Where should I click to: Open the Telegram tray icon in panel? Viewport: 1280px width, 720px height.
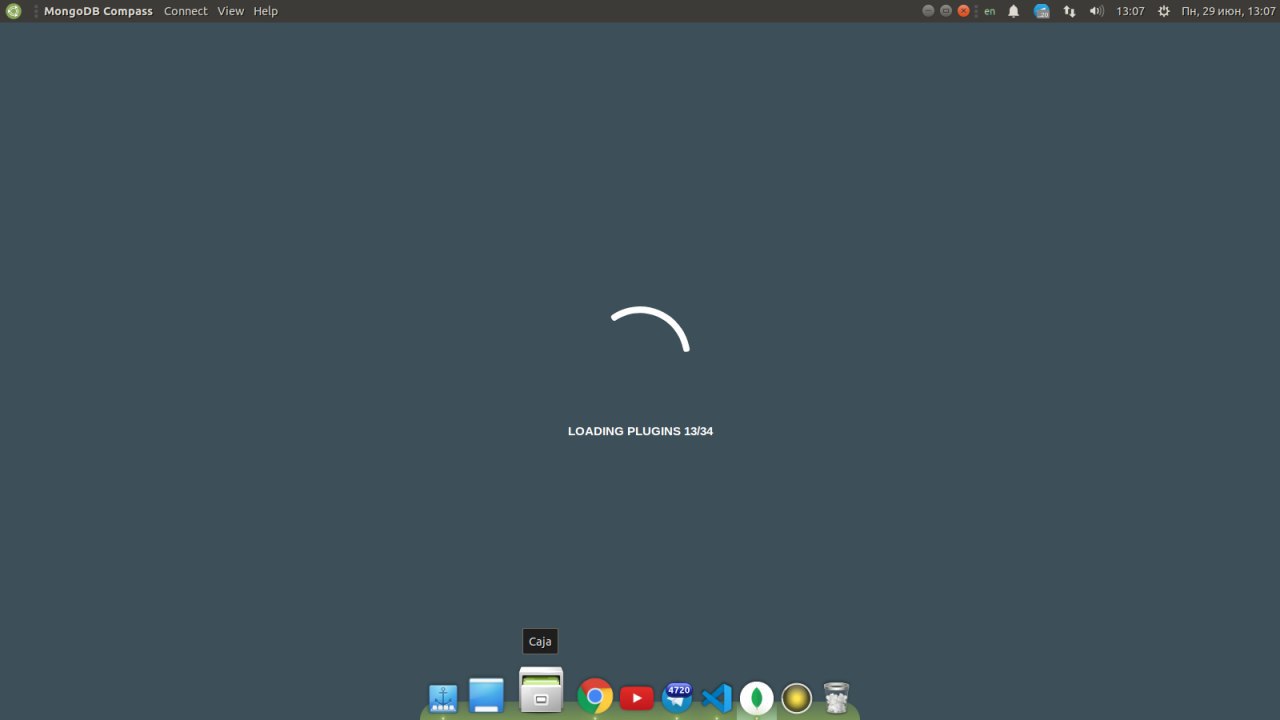[x=1042, y=11]
